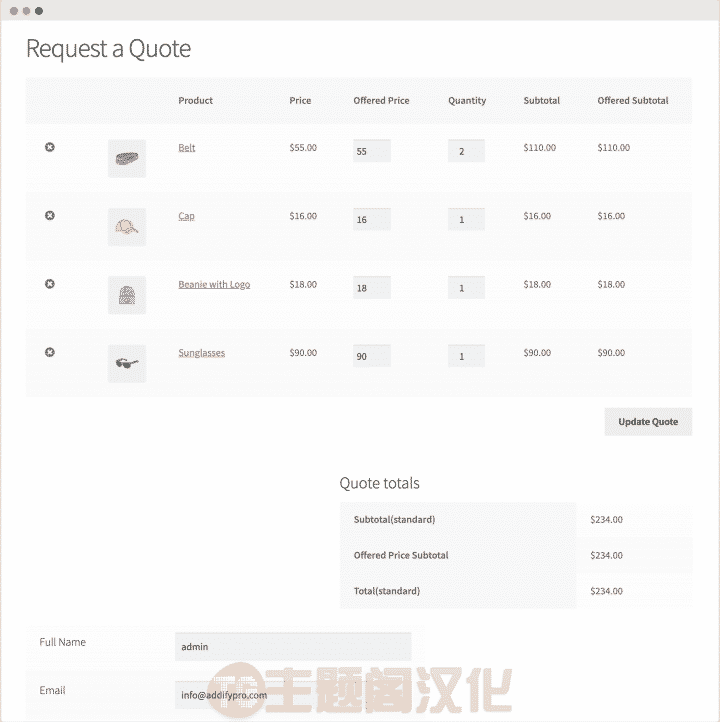Click the Offered Price column header
Screen dimensions: 720x722
381,100
